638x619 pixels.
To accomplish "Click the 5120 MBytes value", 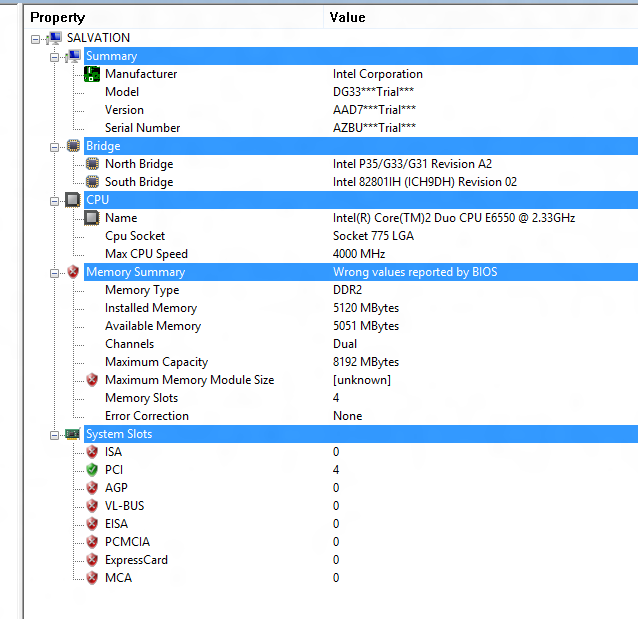I will click(x=366, y=308).
